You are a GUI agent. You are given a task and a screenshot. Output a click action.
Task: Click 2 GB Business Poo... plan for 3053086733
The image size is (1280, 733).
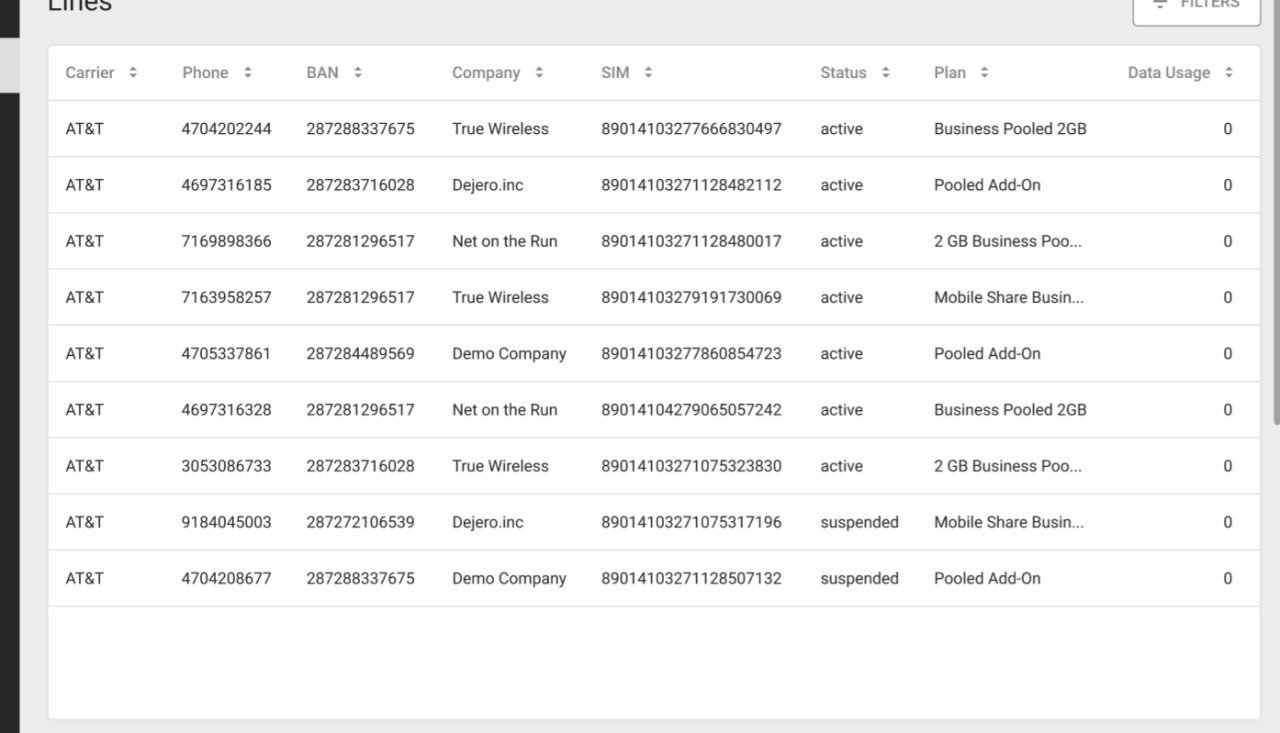(x=1007, y=466)
